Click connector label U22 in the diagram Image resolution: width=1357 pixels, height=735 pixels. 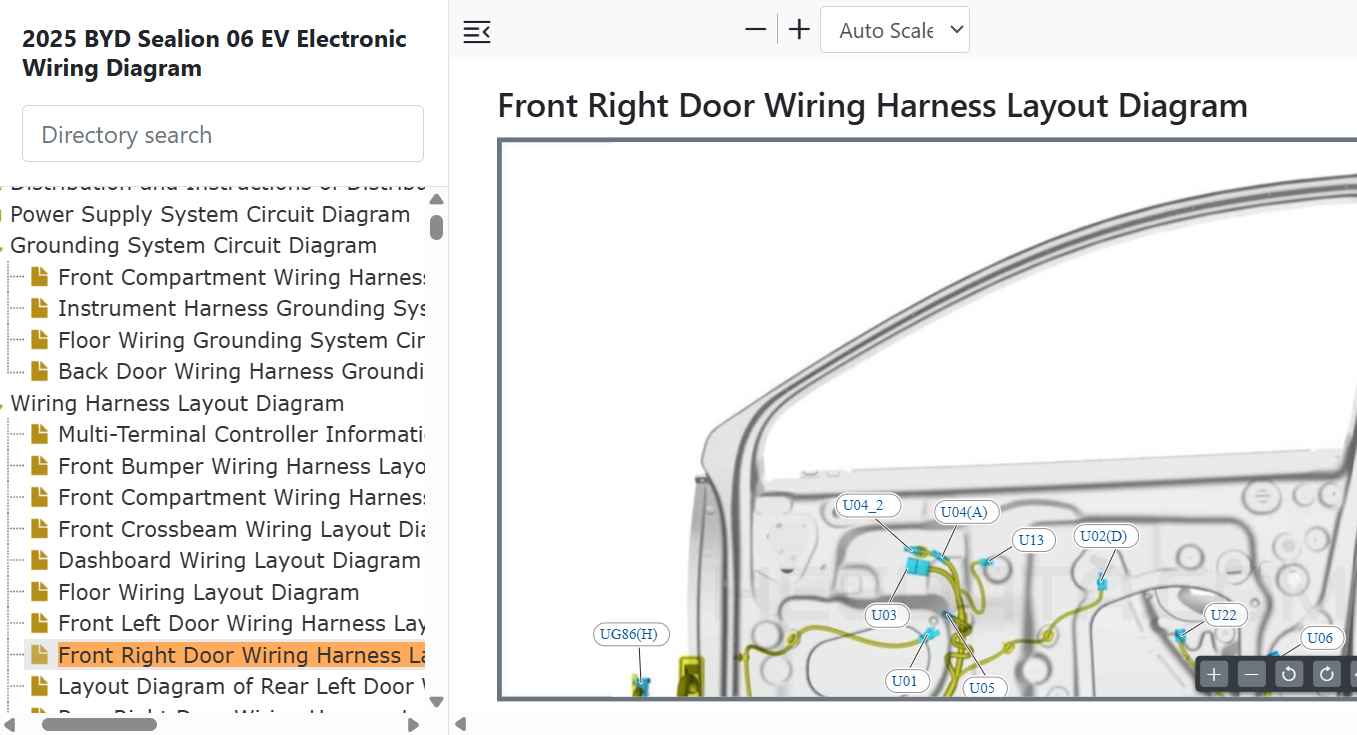point(1223,615)
